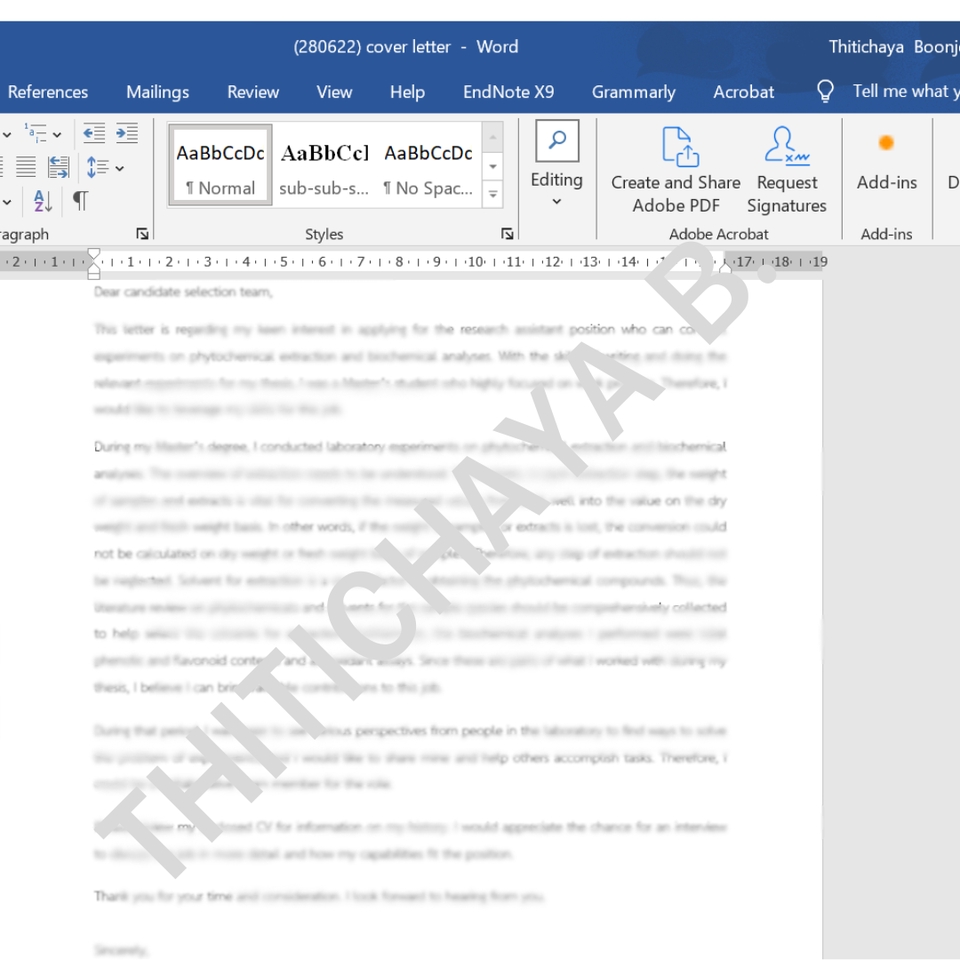Click the Tell me what search field
The width and height of the screenshot is (960, 960).
[906, 91]
